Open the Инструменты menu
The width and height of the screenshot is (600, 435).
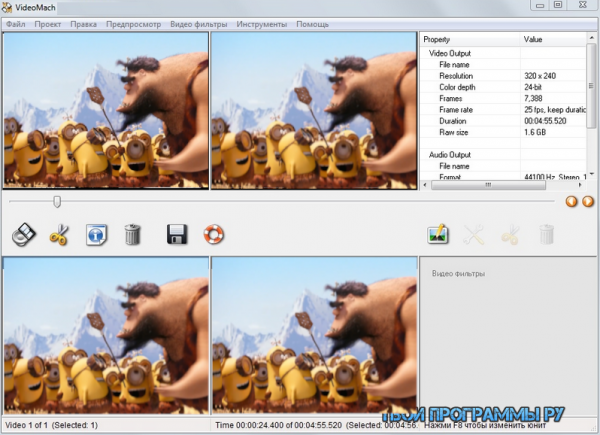(262, 24)
